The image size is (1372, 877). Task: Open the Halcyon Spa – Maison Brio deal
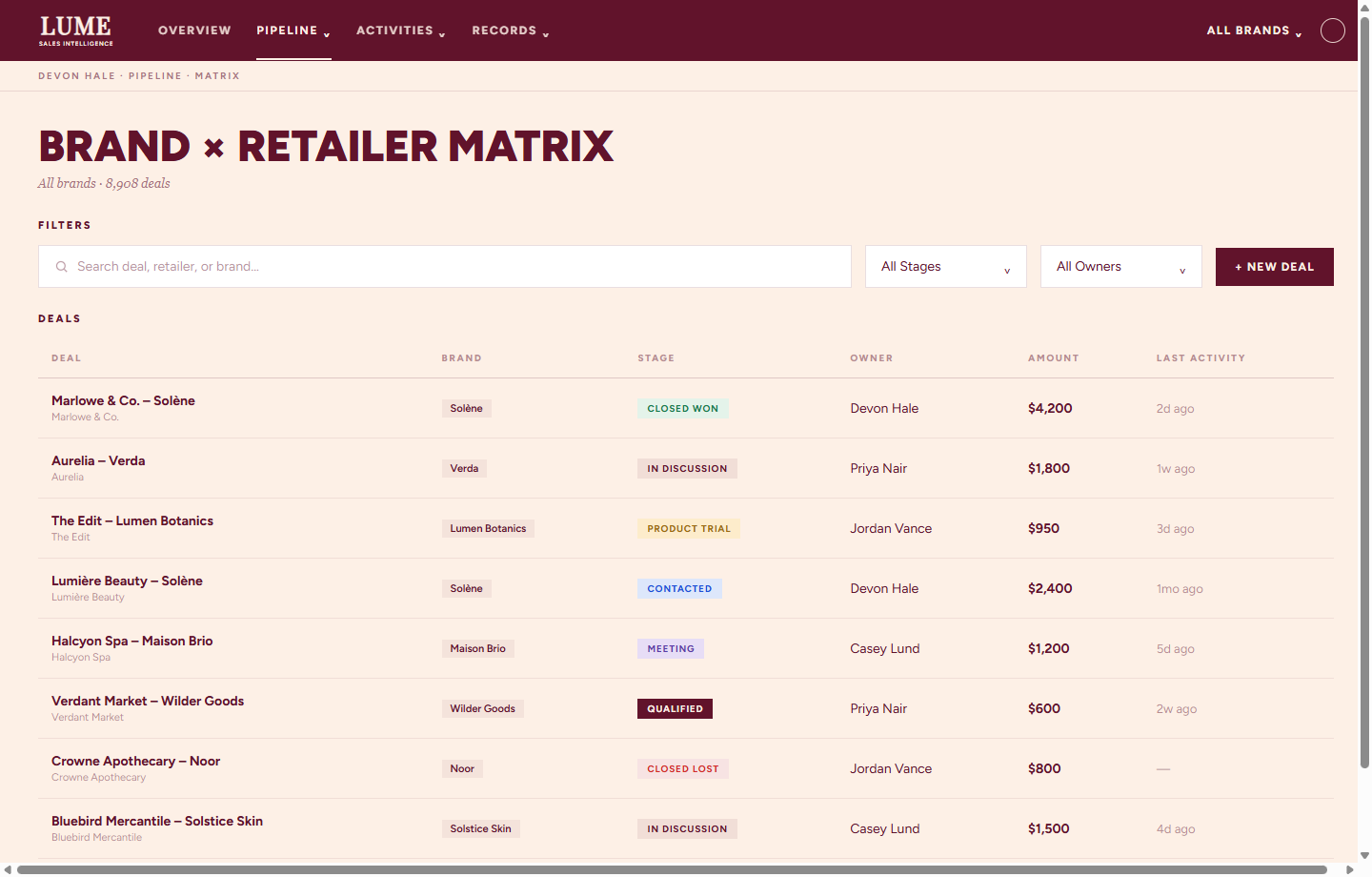tap(132, 642)
